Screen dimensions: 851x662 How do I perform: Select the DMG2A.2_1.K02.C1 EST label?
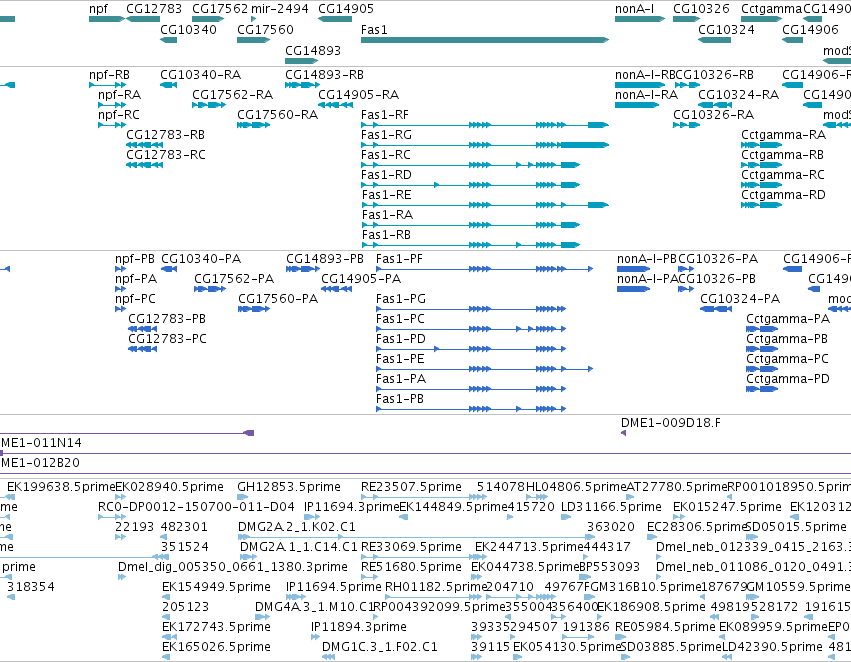pos(297,527)
